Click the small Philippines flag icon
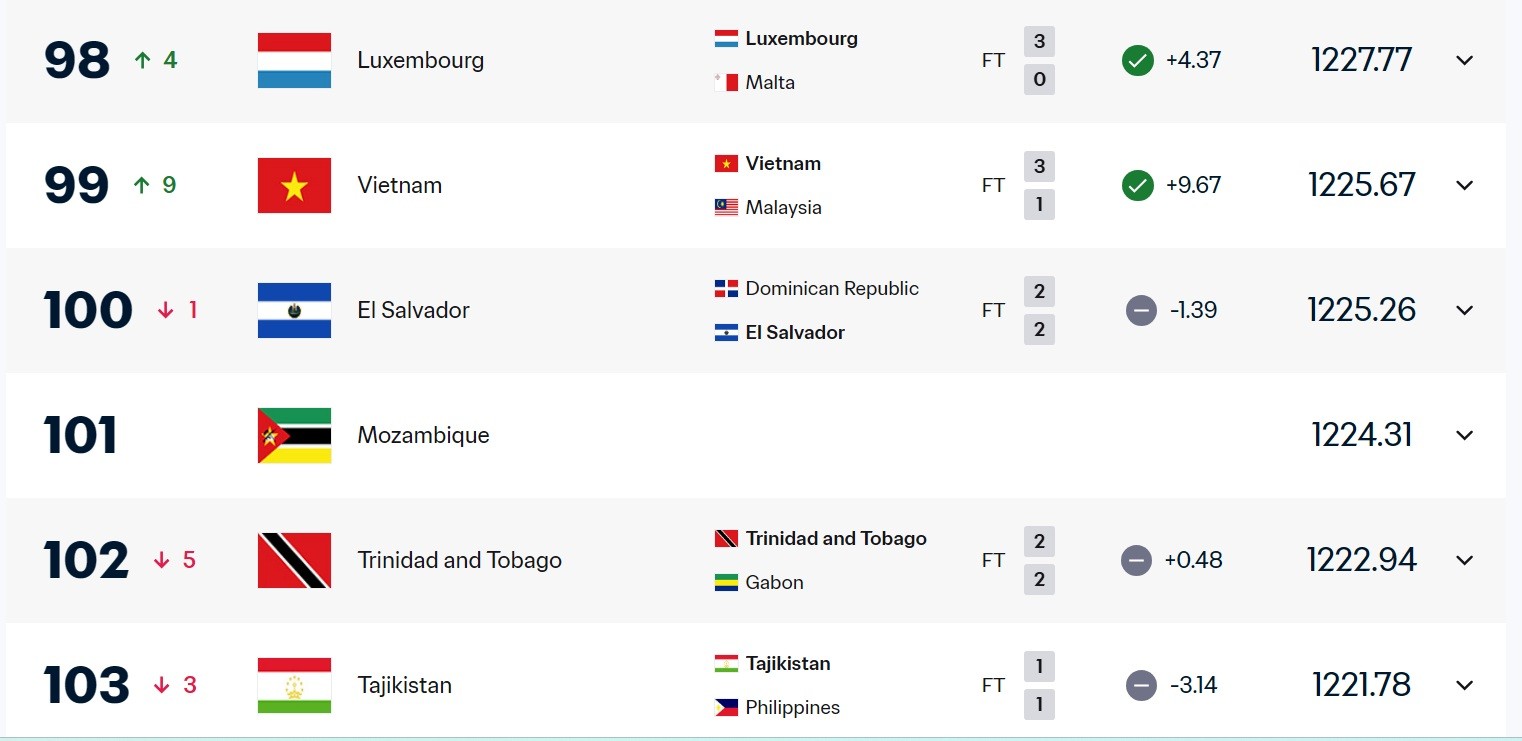Screen dimensions: 1522x741 [726, 708]
